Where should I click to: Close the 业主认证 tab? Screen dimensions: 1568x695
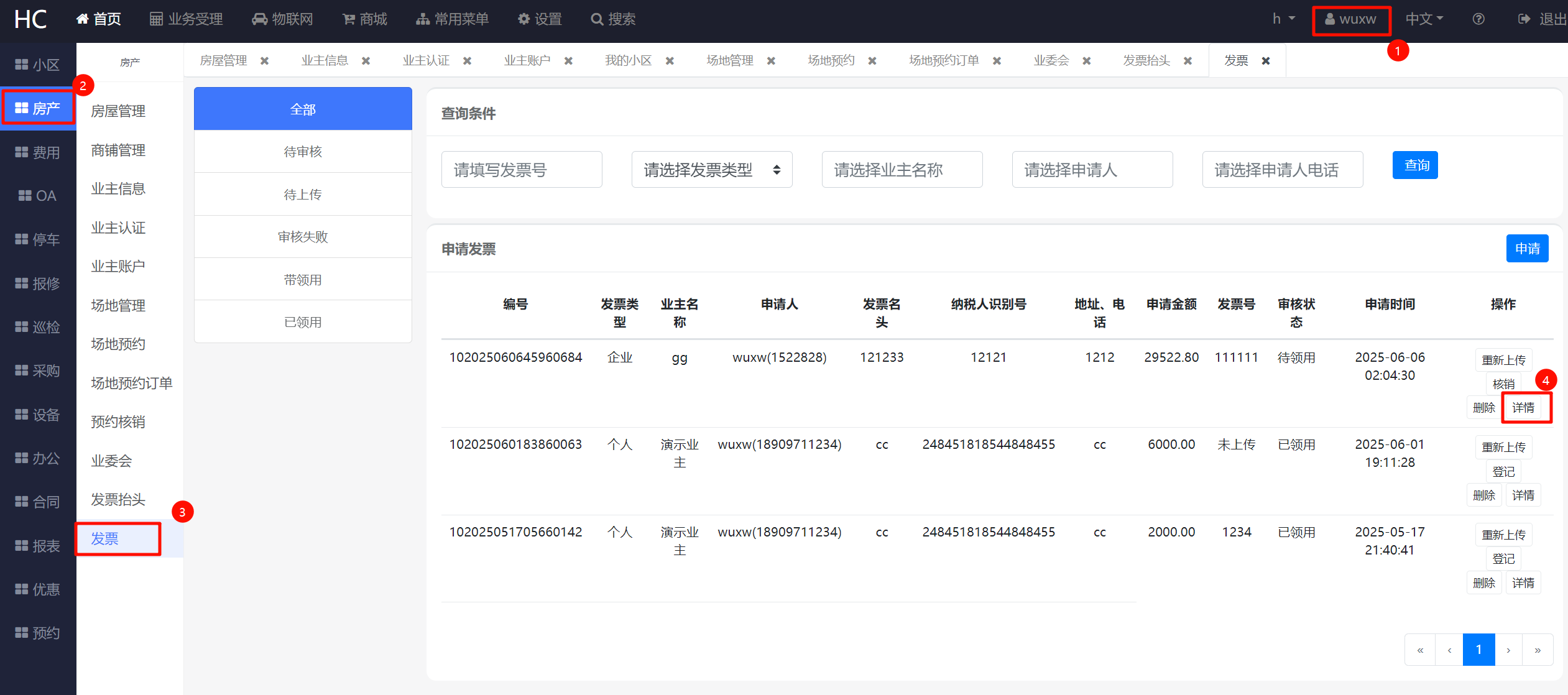pos(468,61)
